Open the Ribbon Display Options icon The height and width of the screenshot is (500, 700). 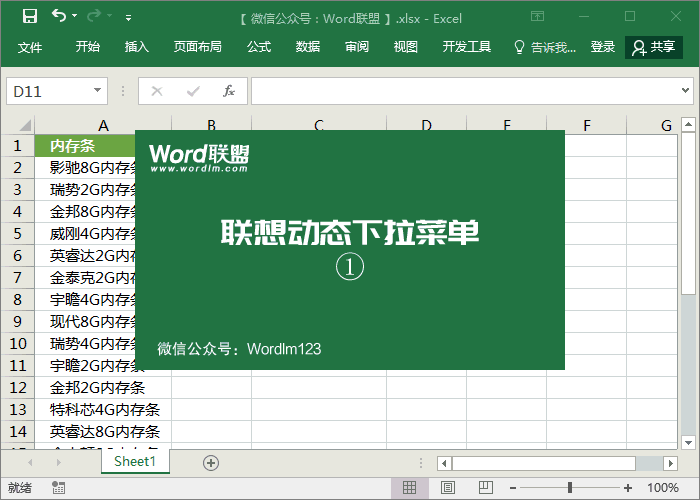538,17
